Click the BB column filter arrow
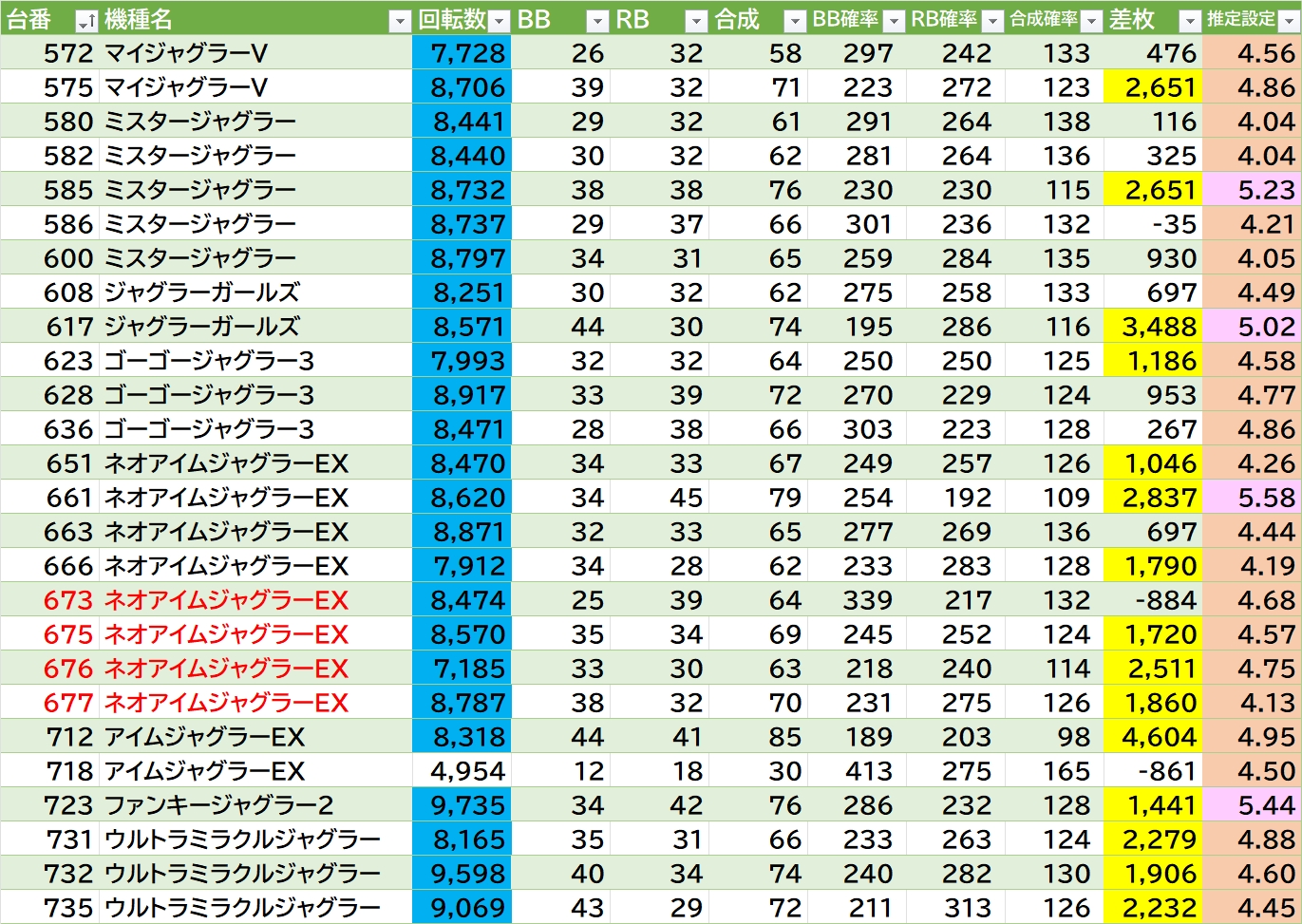Viewport: 1302px width, 924px height. pos(597,21)
